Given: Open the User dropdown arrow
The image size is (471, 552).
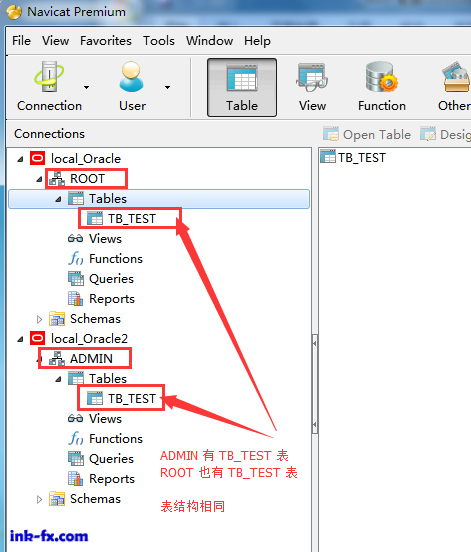Looking at the screenshot, I should (x=168, y=87).
